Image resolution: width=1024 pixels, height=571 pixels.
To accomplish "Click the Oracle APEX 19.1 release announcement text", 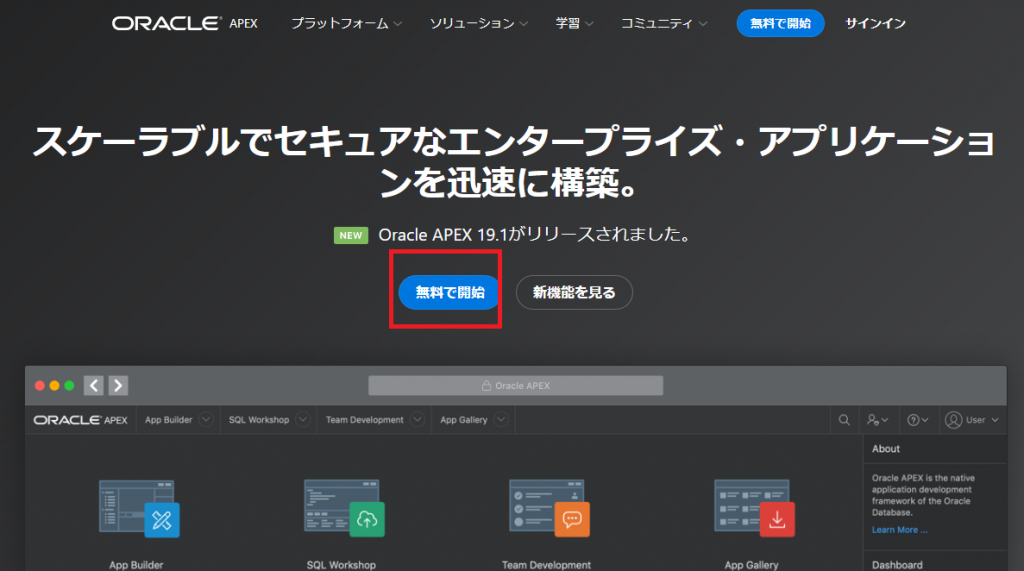I will (534, 235).
